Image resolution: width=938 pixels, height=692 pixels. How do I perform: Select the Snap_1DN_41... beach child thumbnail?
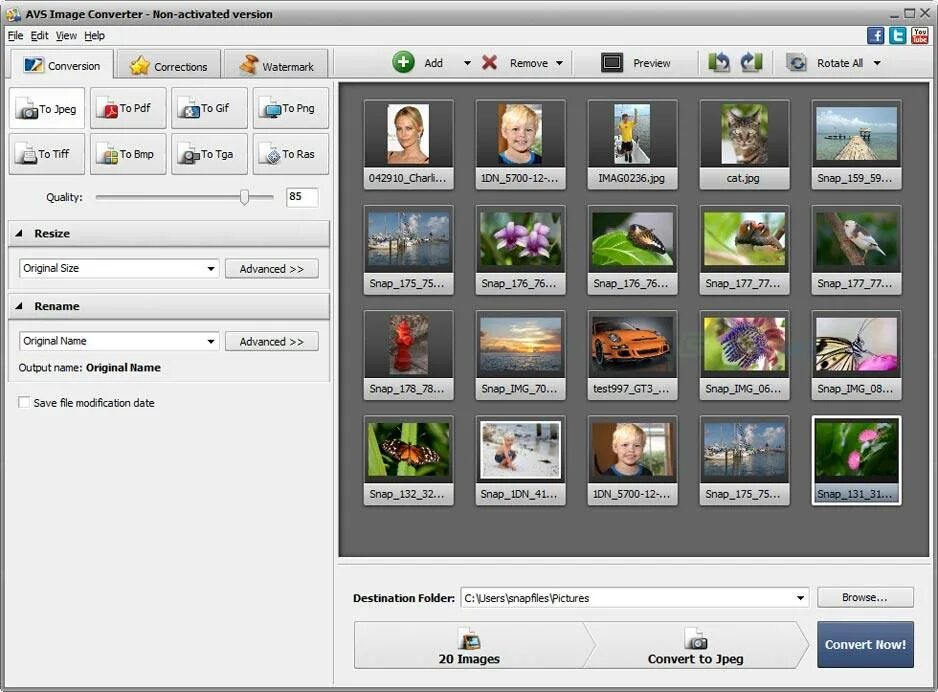coord(520,461)
